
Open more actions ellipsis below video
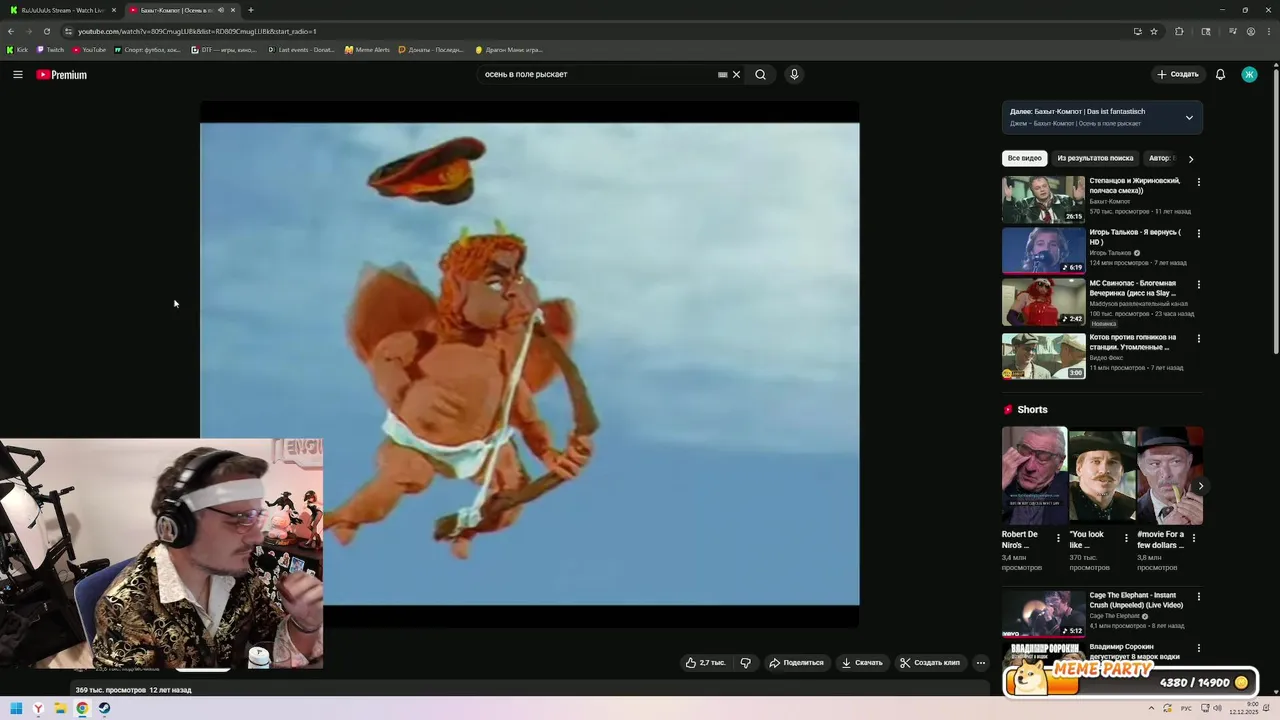pyautogui.click(x=981, y=662)
